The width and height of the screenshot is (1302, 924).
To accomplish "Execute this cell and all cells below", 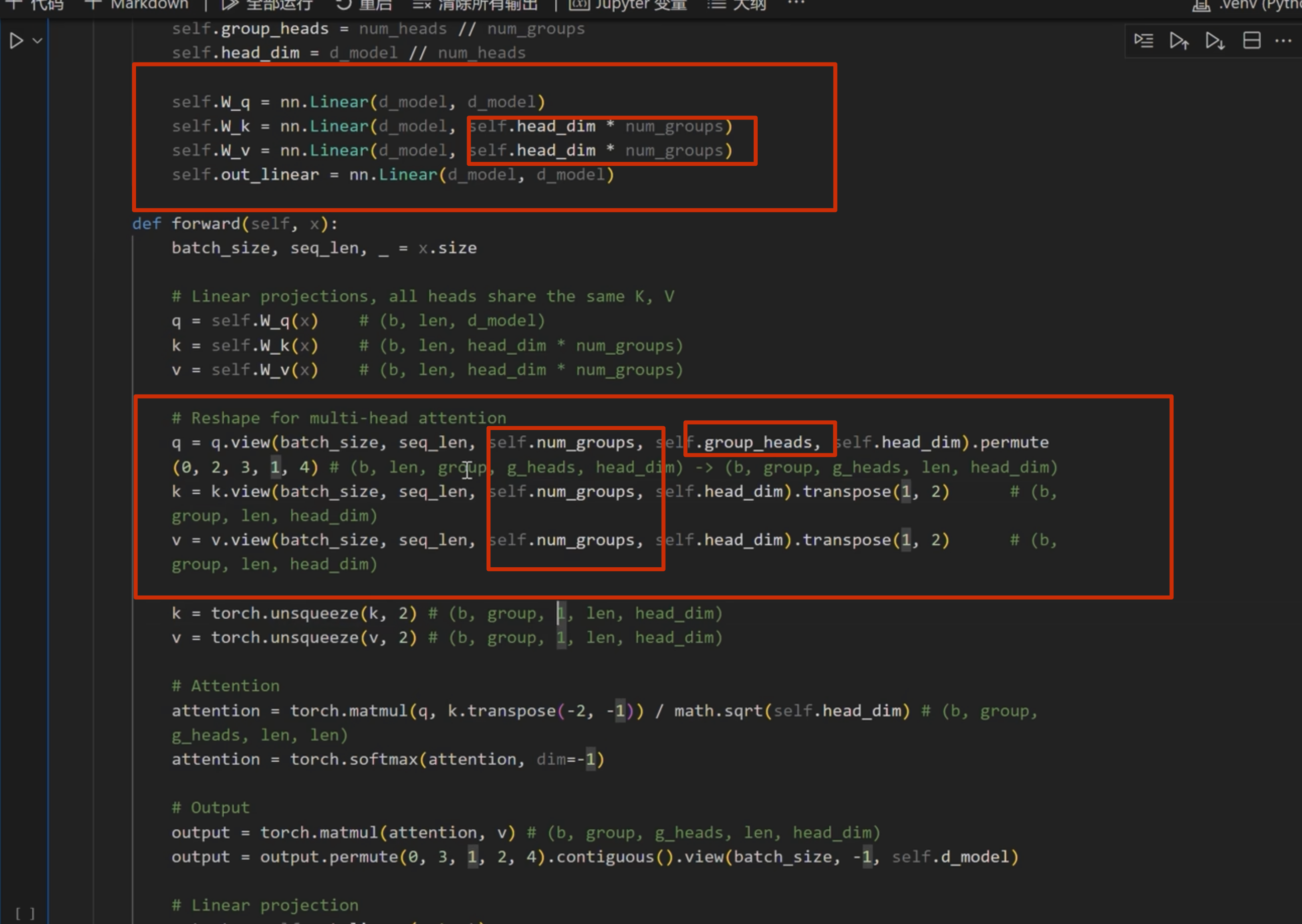I will (1214, 41).
